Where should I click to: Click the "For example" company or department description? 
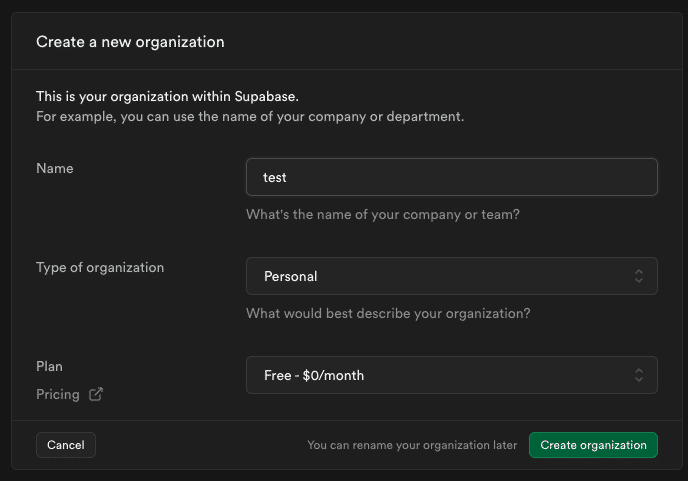point(250,116)
